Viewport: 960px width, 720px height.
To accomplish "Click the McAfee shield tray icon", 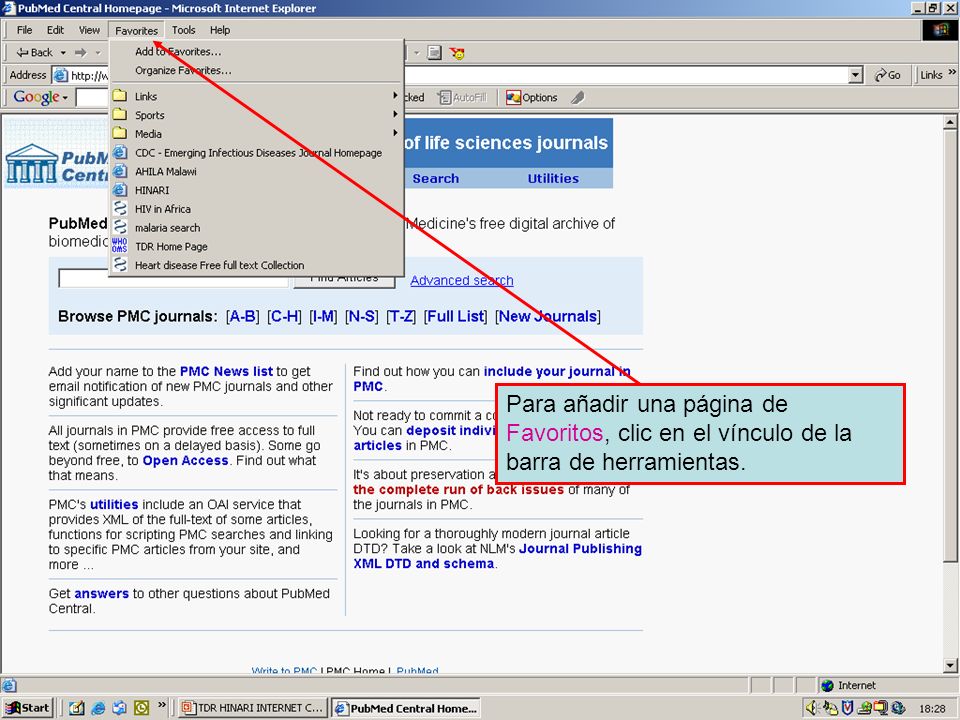I will coord(847,708).
